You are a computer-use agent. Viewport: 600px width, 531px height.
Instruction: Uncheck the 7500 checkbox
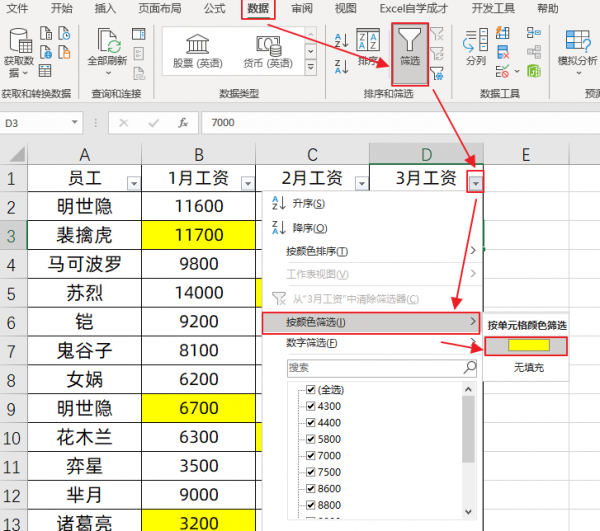(311, 472)
